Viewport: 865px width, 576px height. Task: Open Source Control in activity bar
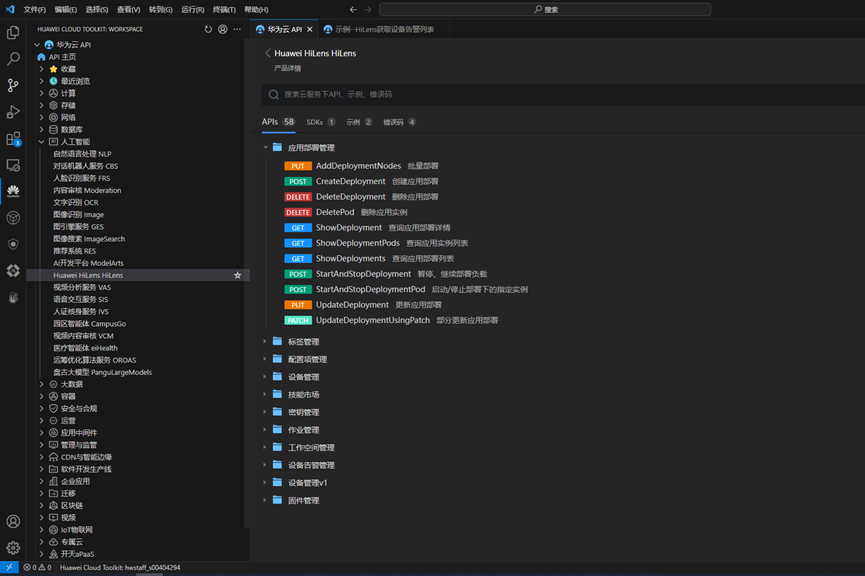click(13, 85)
